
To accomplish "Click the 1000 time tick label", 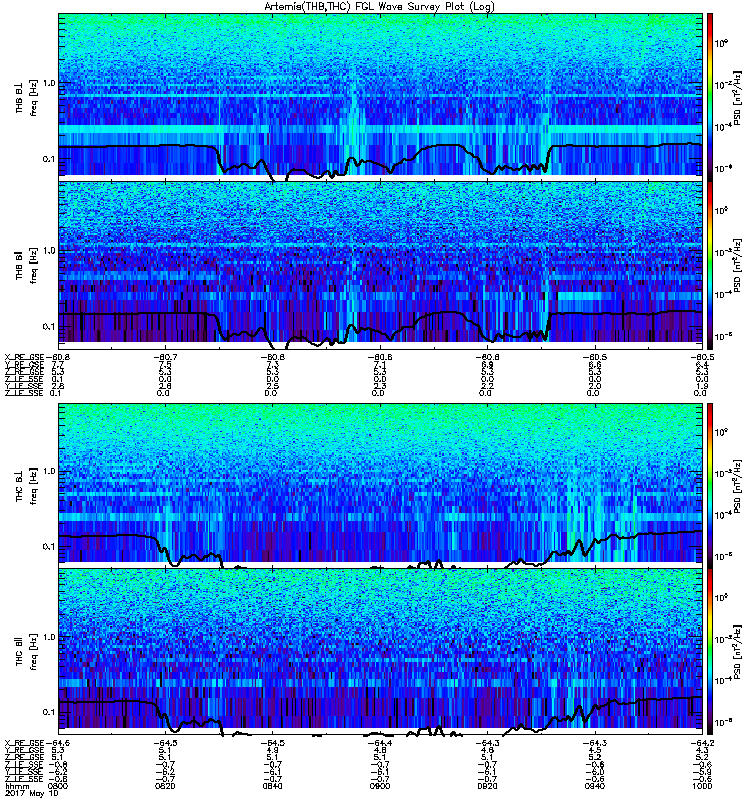I will click(x=702, y=786).
